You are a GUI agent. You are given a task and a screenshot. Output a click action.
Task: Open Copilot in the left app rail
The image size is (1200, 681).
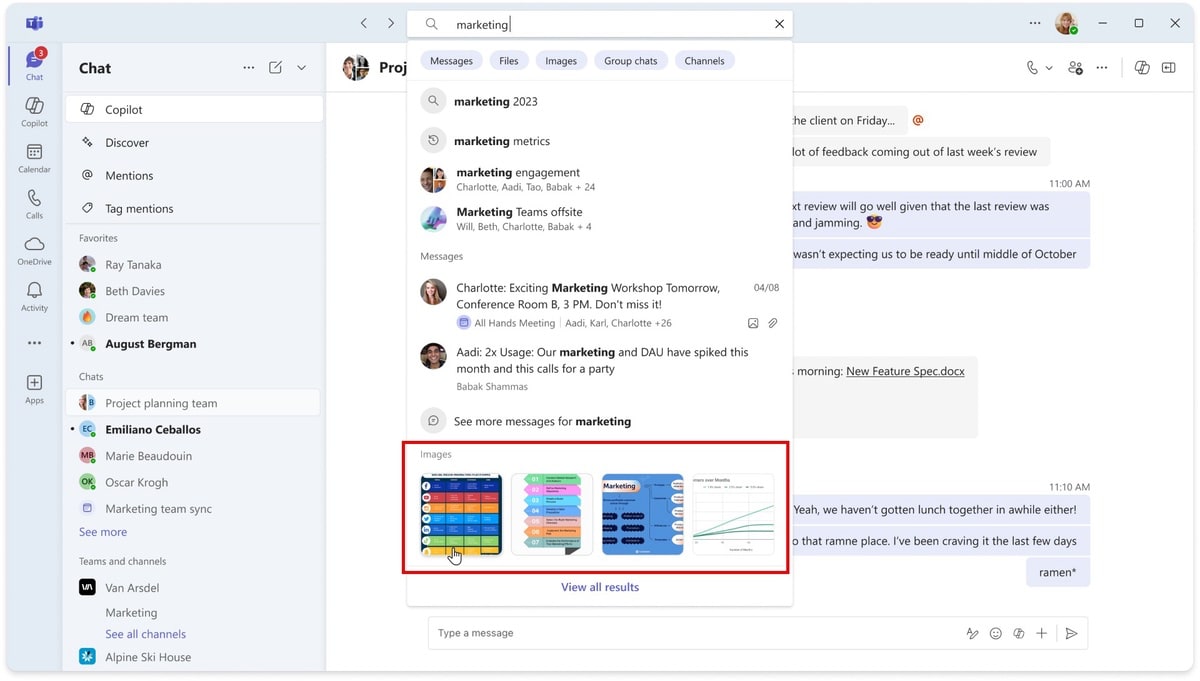point(34,111)
